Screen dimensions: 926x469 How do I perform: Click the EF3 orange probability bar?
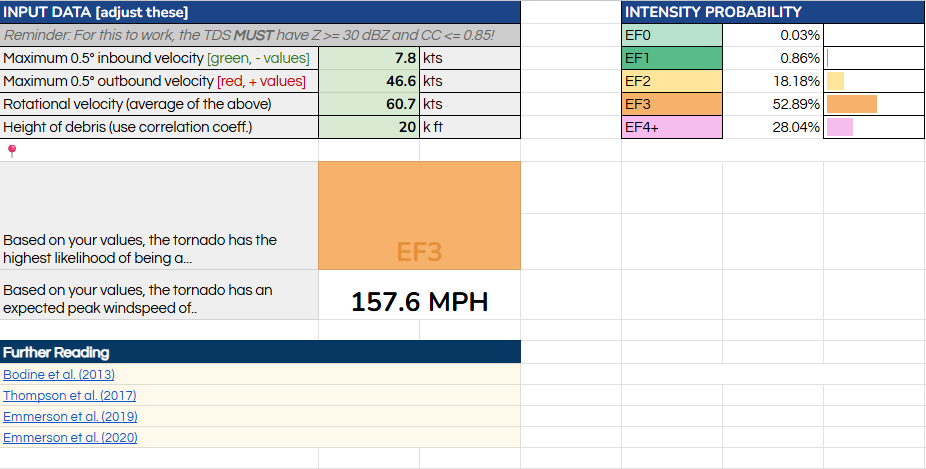coord(852,104)
